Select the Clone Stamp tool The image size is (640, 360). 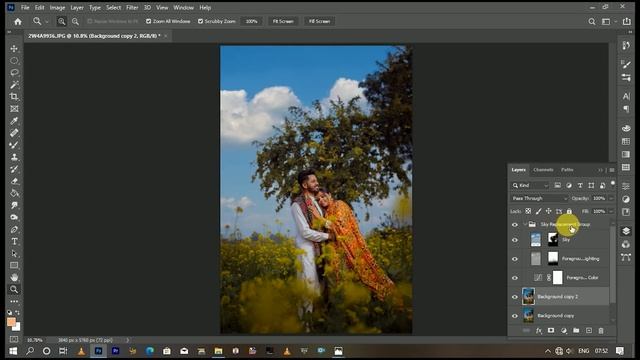(x=14, y=157)
